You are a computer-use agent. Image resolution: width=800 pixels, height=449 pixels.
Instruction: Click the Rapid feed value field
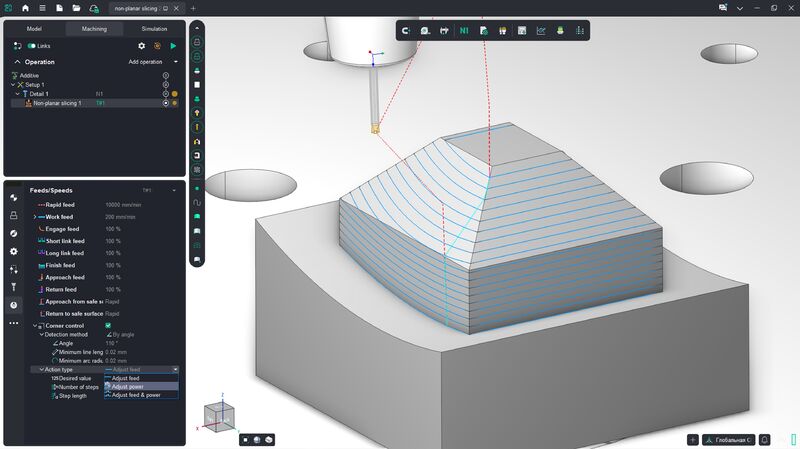click(125, 204)
